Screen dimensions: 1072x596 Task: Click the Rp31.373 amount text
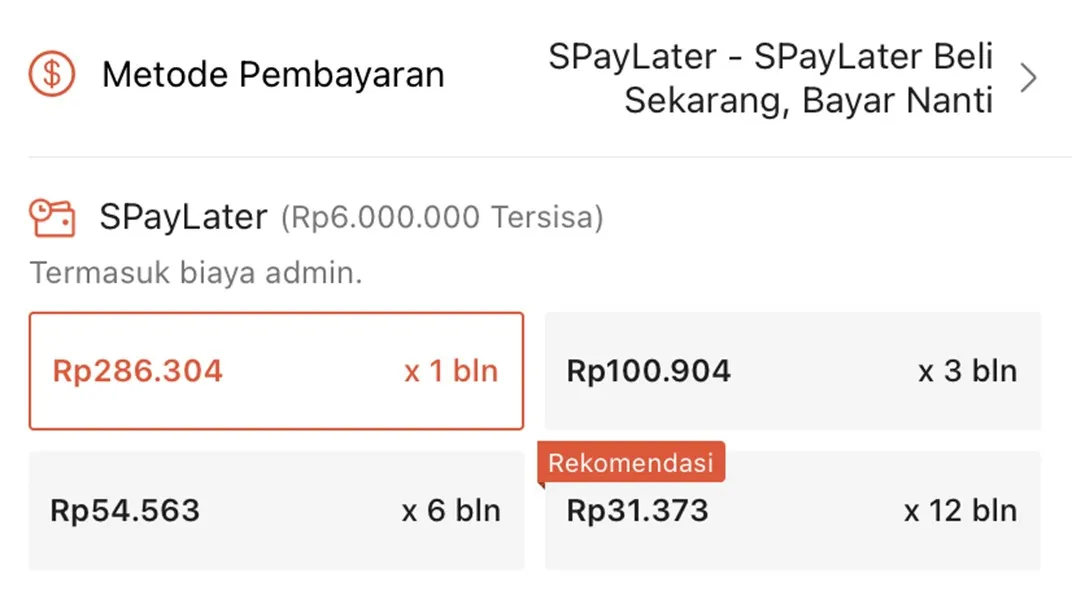click(x=637, y=510)
